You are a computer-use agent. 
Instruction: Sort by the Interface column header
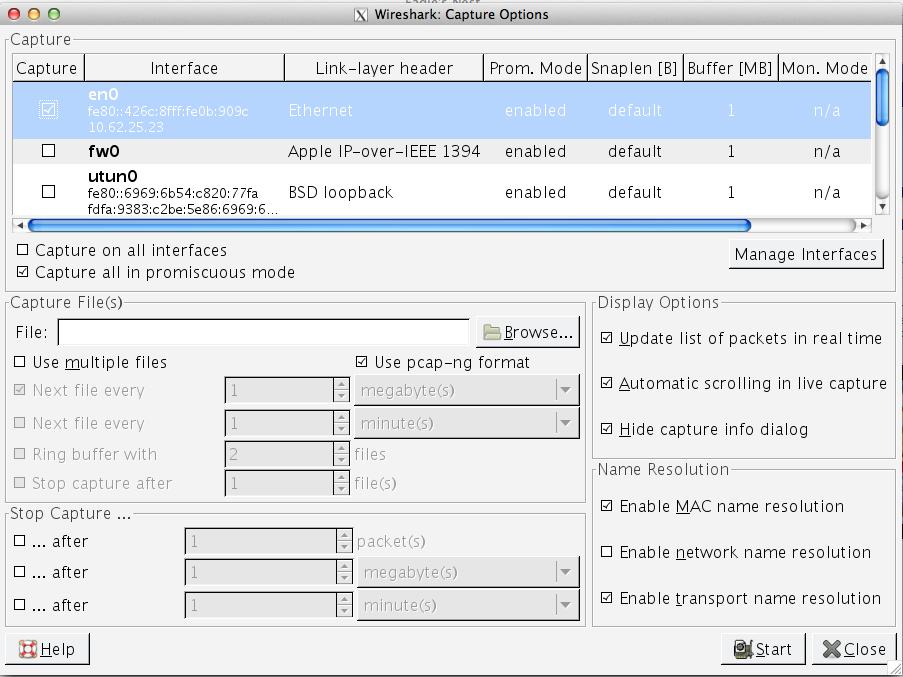184,68
